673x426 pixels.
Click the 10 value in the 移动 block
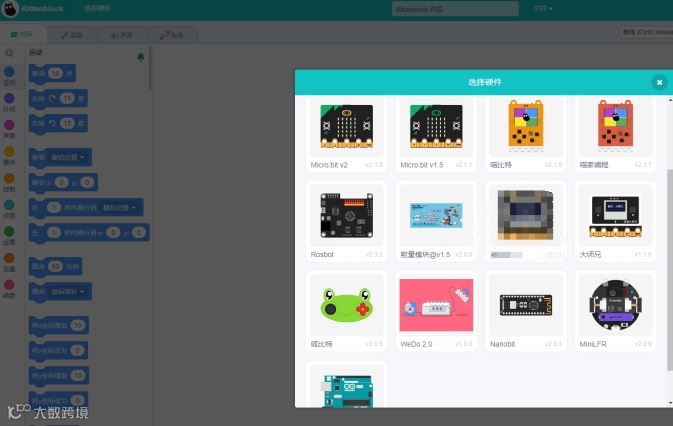(x=55, y=73)
